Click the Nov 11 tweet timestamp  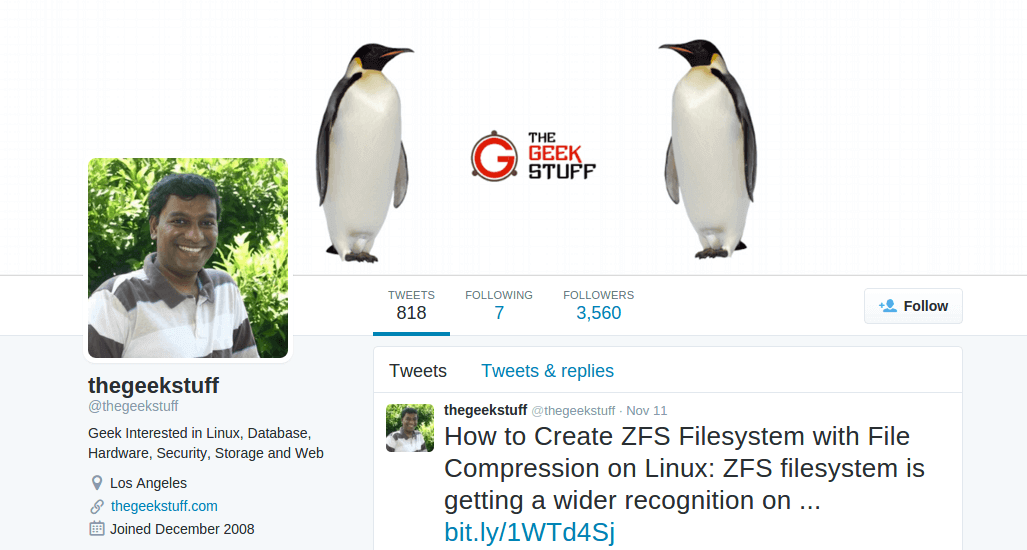(646, 411)
